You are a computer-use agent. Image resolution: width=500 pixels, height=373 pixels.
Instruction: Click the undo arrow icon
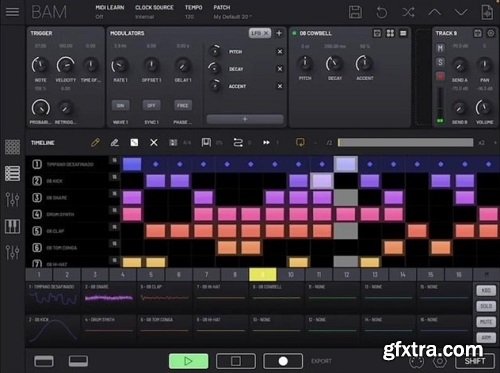(x=382, y=13)
